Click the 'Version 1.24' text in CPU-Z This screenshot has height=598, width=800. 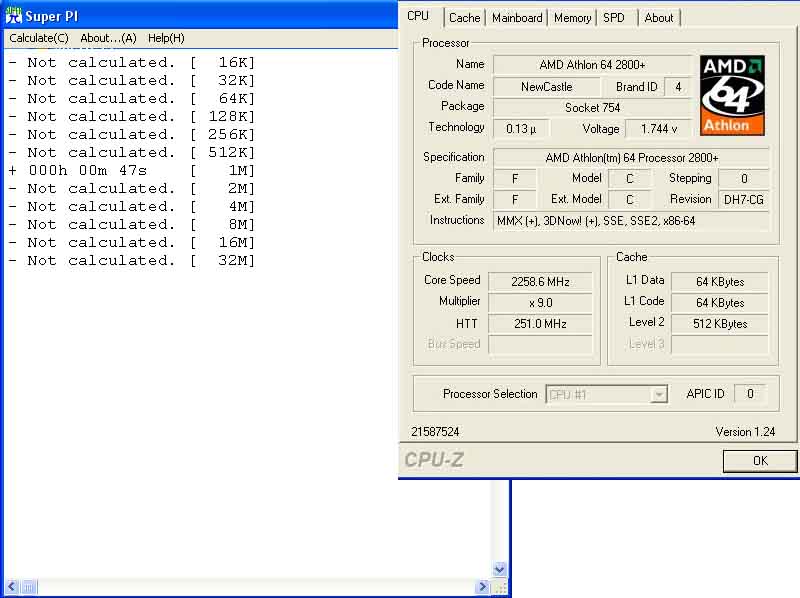coord(745,432)
